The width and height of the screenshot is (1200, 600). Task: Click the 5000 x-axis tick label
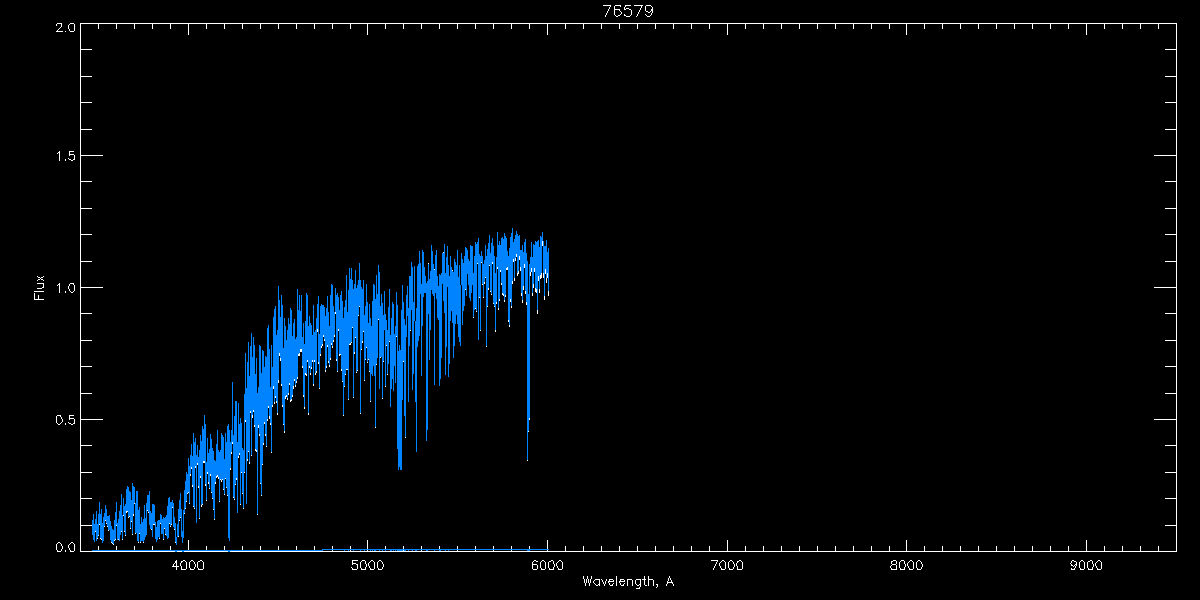click(368, 565)
